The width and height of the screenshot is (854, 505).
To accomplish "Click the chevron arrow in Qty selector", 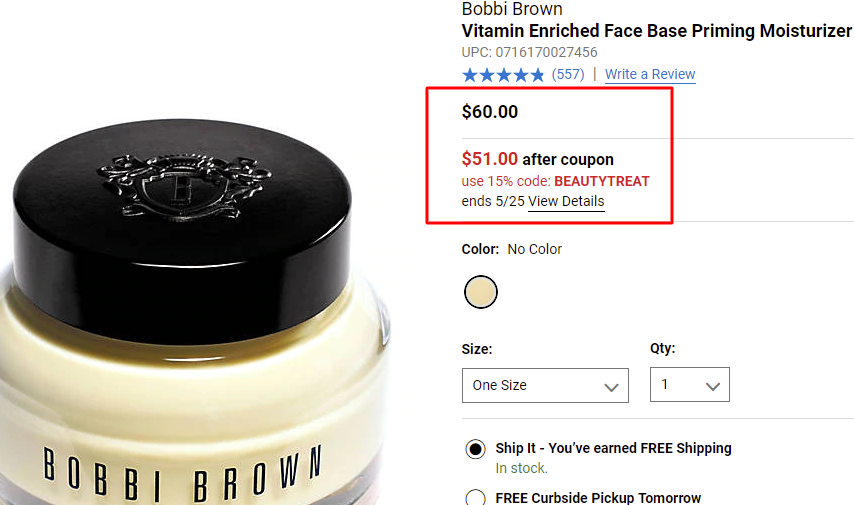I will click(713, 386).
